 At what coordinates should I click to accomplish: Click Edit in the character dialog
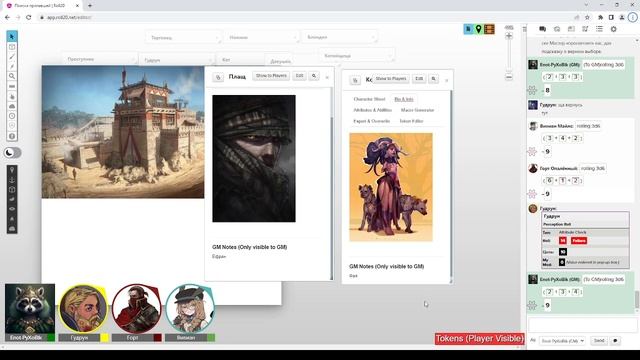click(419, 79)
